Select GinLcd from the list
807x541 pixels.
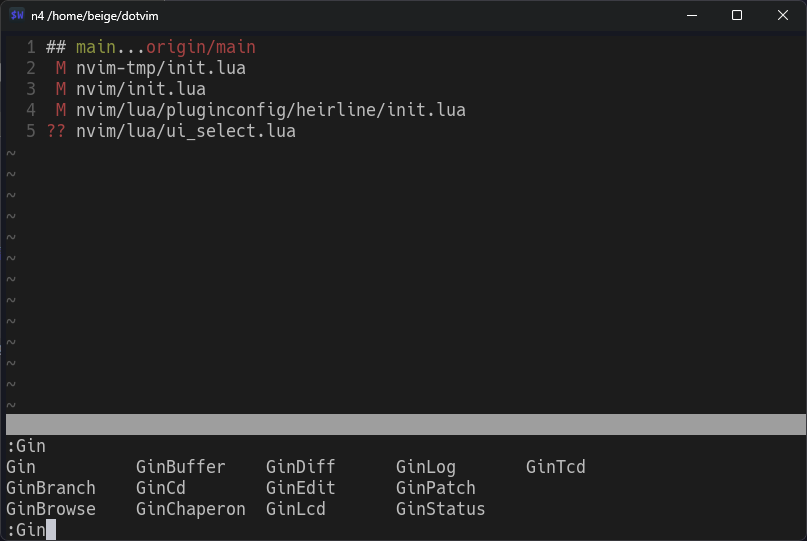(296, 509)
